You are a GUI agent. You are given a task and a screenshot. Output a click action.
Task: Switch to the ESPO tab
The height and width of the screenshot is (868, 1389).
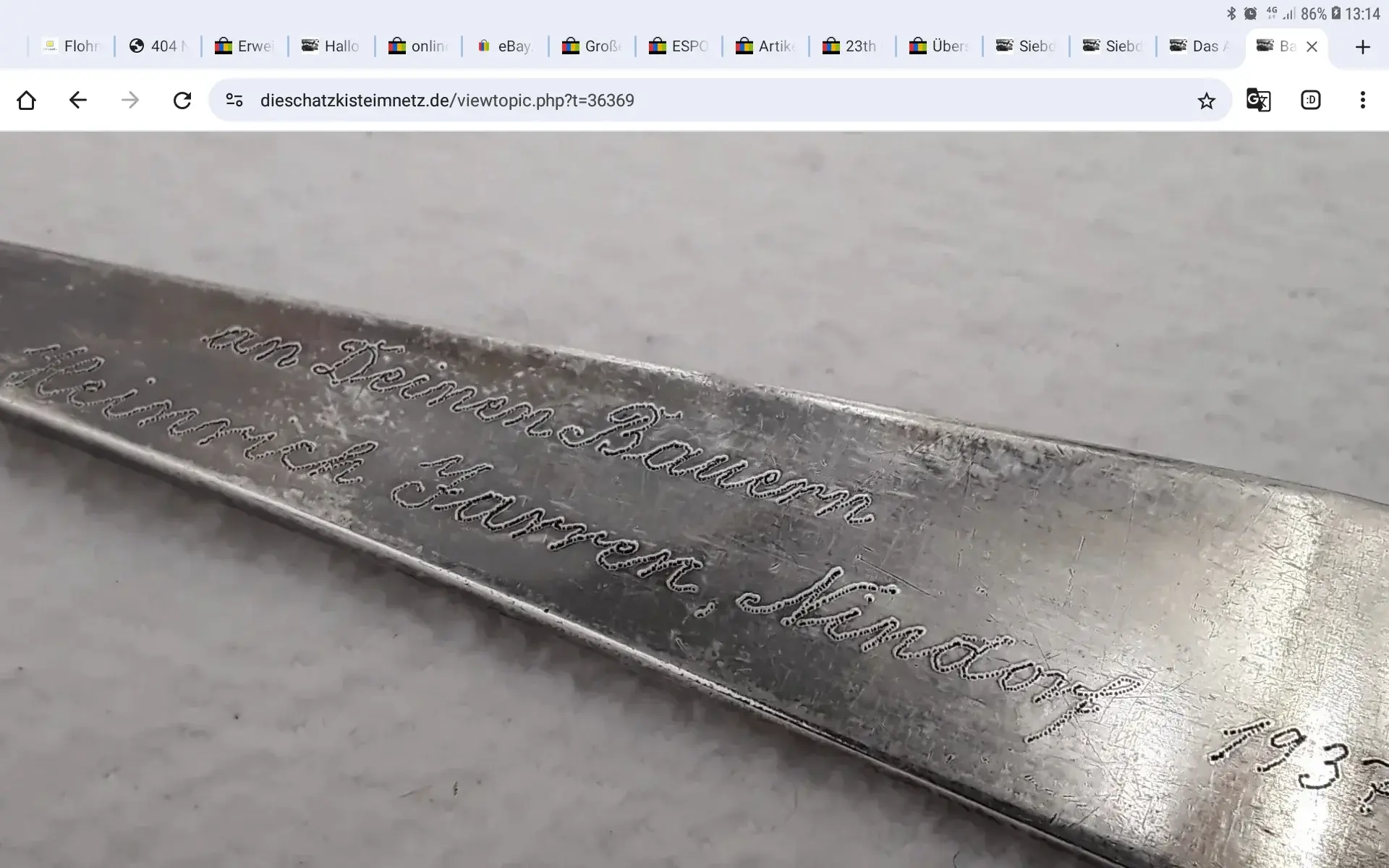(x=679, y=46)
